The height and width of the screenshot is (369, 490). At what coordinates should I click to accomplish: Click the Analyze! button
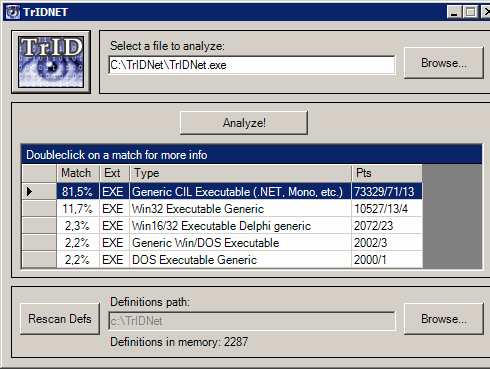pyautogui.click(x=244, y=123)
